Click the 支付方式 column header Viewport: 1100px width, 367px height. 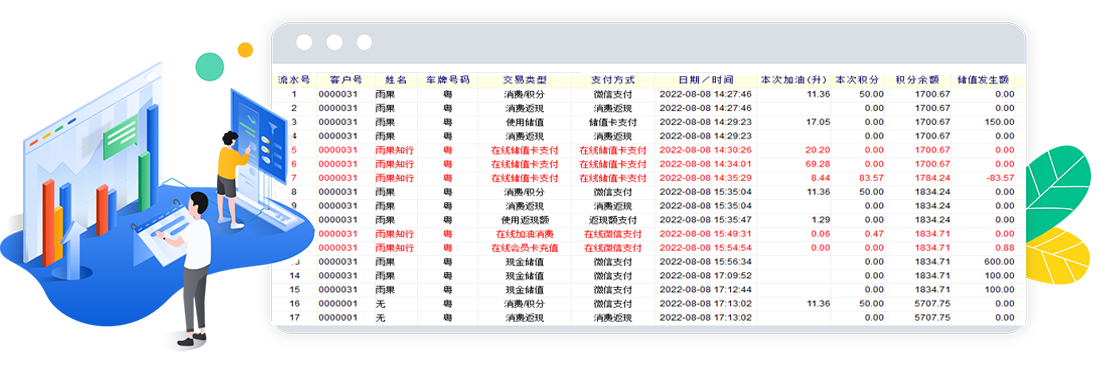point(612,79)
